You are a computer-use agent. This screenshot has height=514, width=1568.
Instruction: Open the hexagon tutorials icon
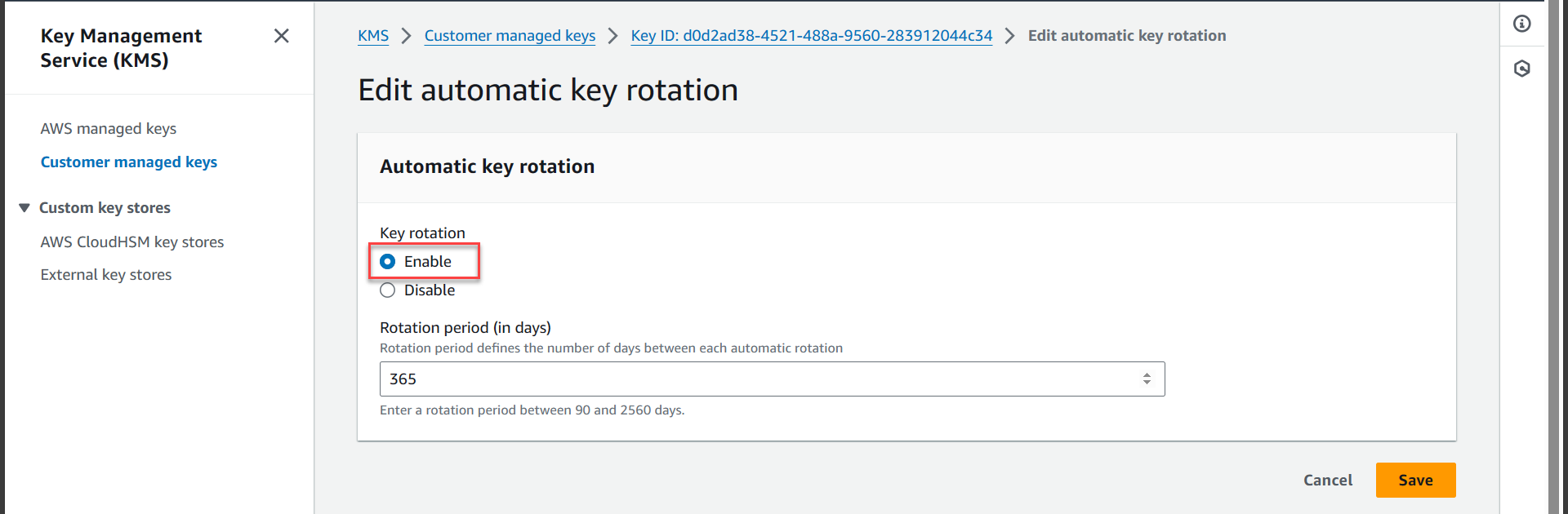(x=1521, y=69)
